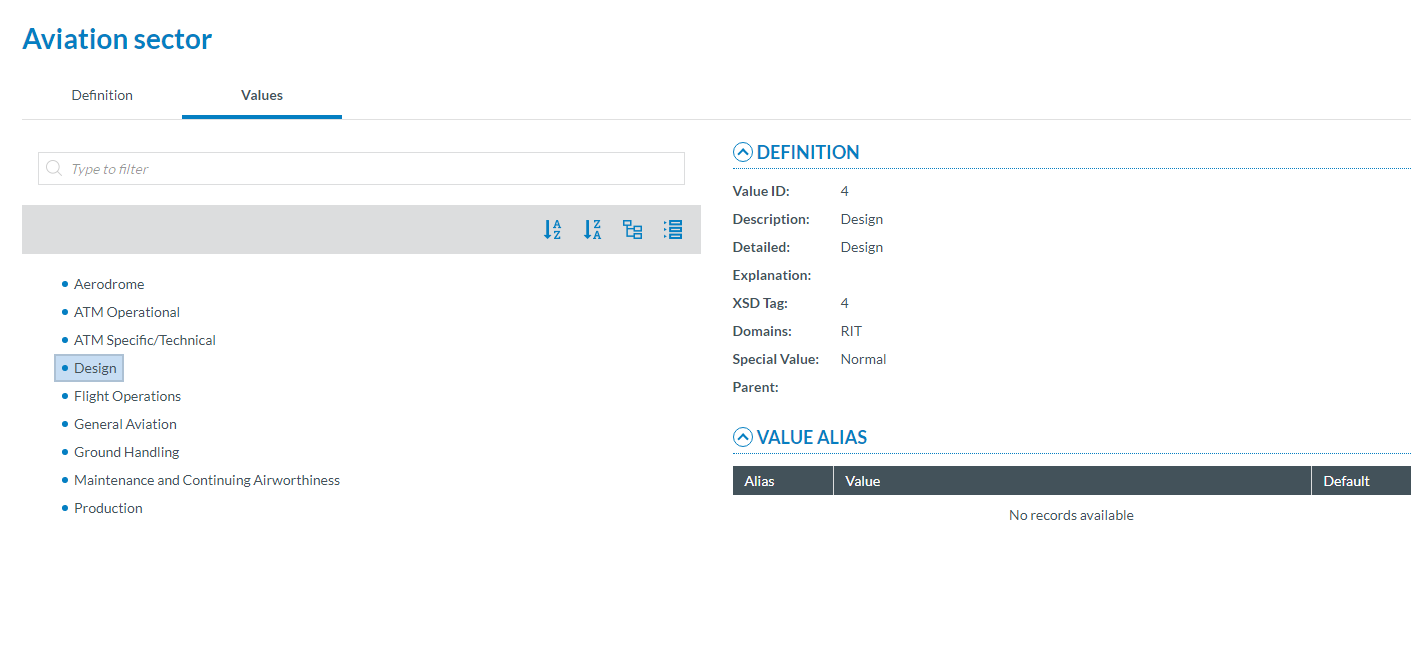
Task: Switch to hierarchical tree view
Action: tap(633, 230)
